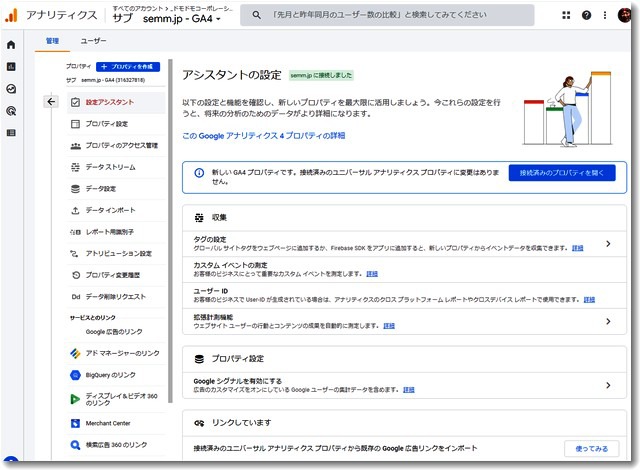Viewport: 640px width, 470px height.
Task: Click the アトリビューション設定 icon
Action: tap(74, 253)
